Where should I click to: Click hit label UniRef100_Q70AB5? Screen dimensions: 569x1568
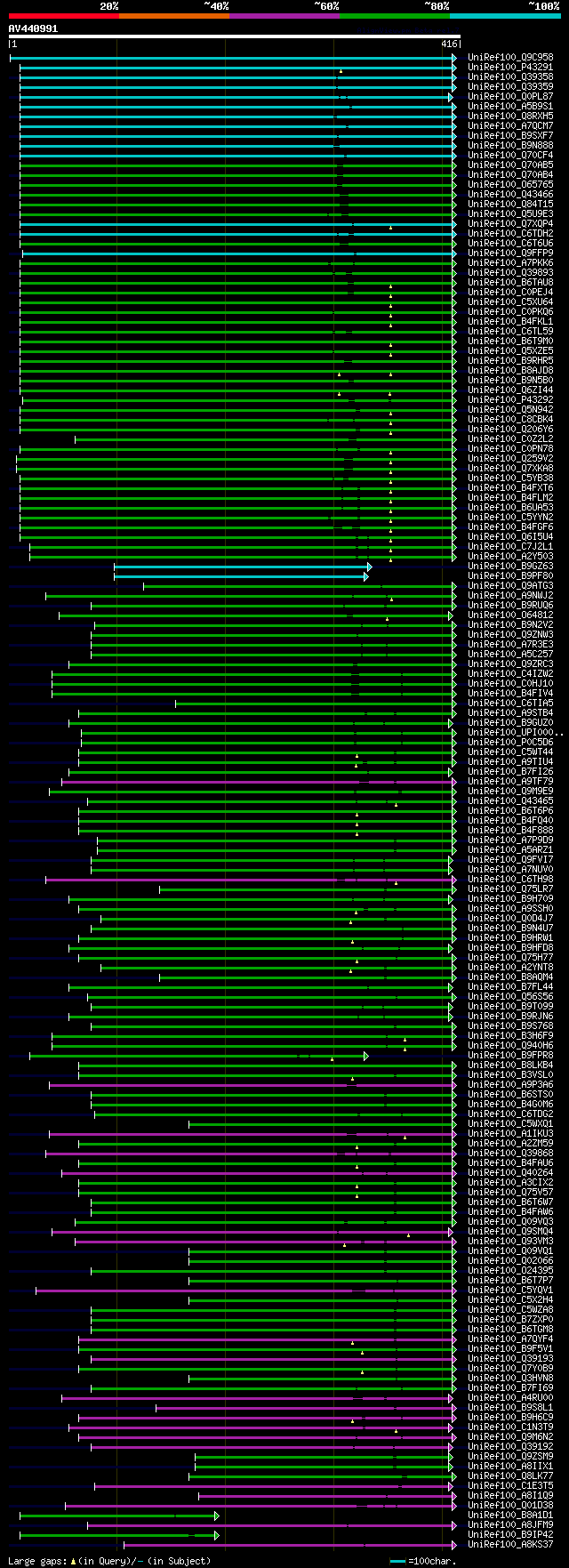[x=510, y=165]
